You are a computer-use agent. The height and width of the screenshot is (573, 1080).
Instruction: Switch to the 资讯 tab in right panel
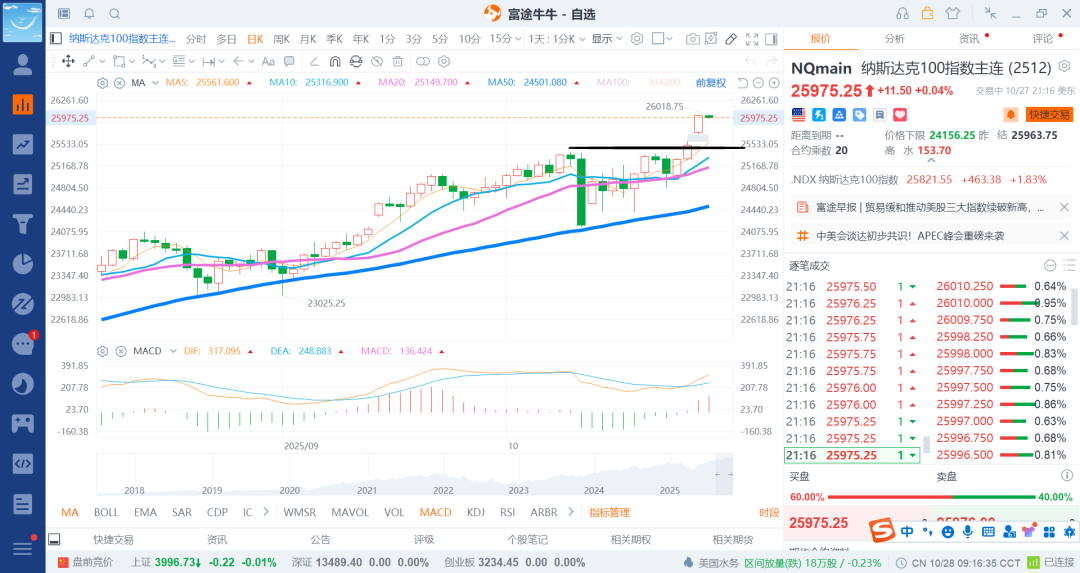click(968, 39)
